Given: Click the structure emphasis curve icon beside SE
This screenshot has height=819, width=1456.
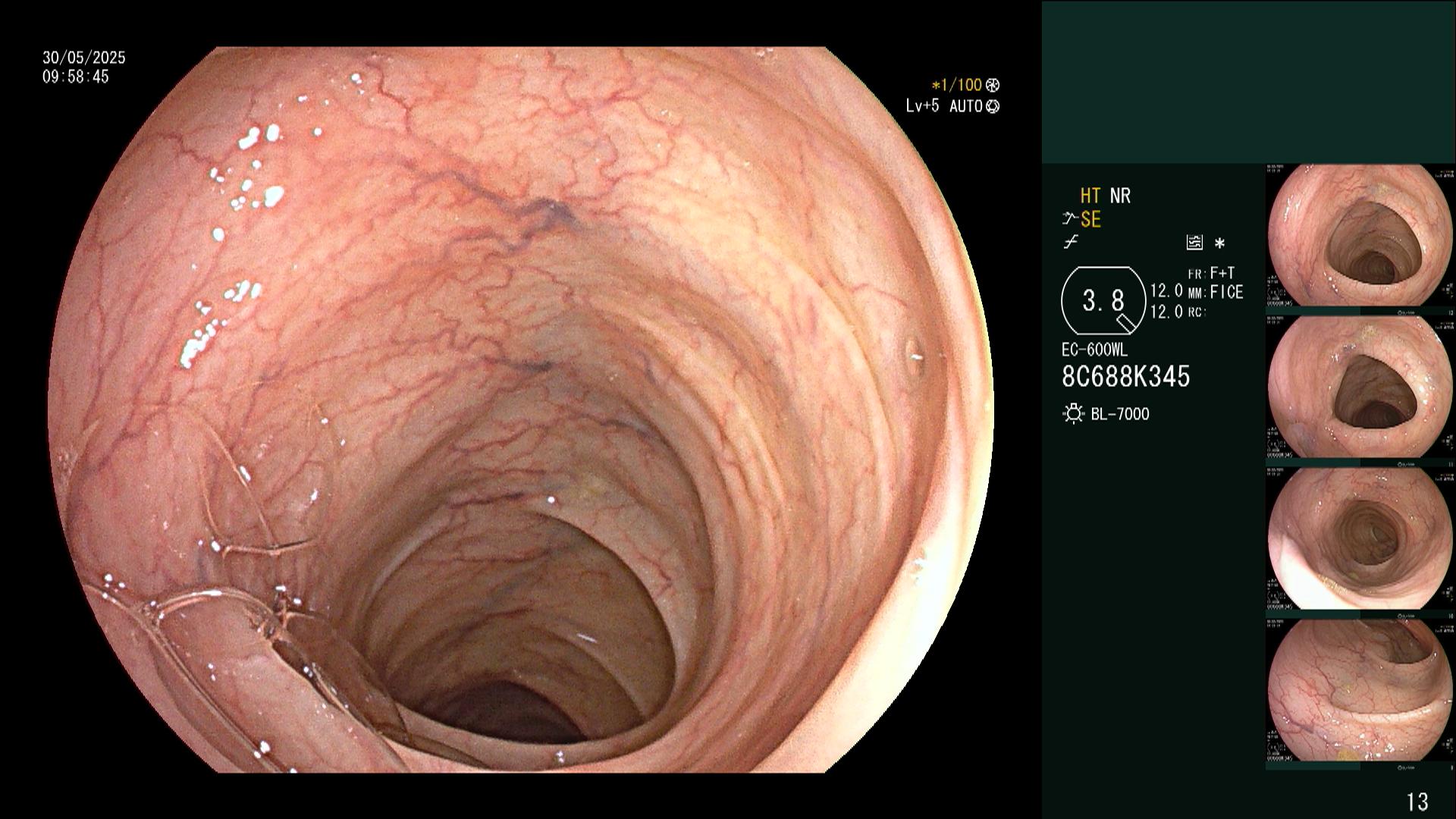Looking at the screenshot, I should [x=1070, y=219].
